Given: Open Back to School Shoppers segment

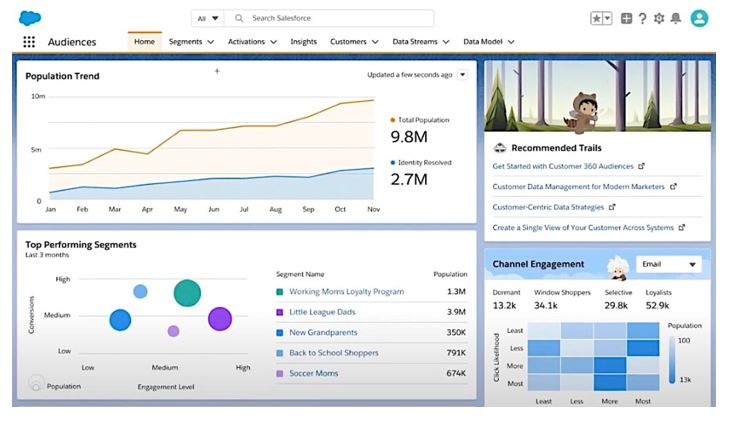Looking at the screenshot, I should [333, 352].
